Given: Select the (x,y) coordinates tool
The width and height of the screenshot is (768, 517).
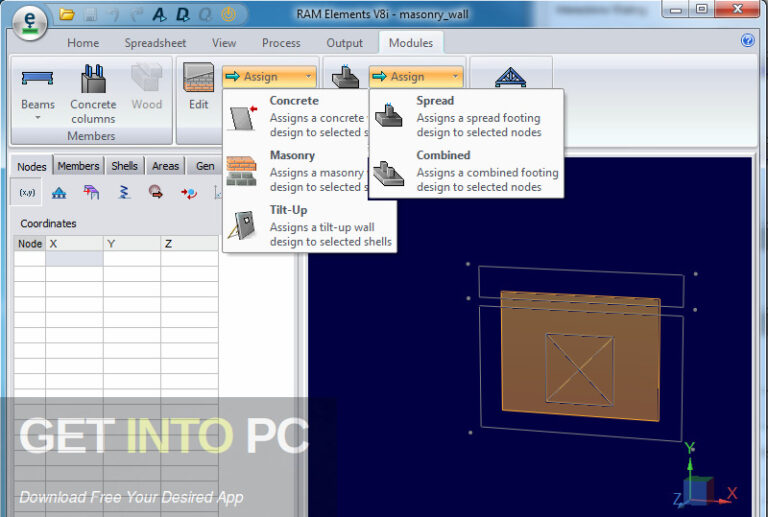Looking at the screenshot, I should [27, 192].
